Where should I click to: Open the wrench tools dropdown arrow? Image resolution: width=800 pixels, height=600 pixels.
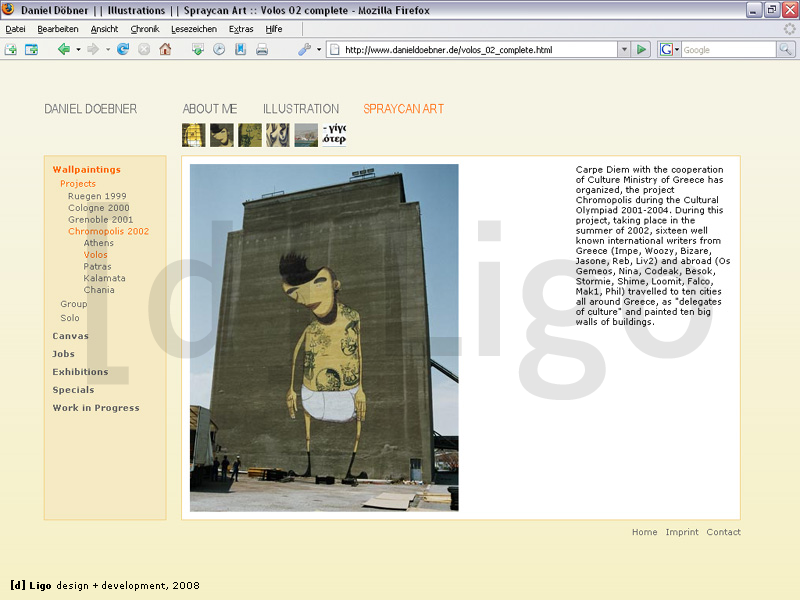pos(319,49)
